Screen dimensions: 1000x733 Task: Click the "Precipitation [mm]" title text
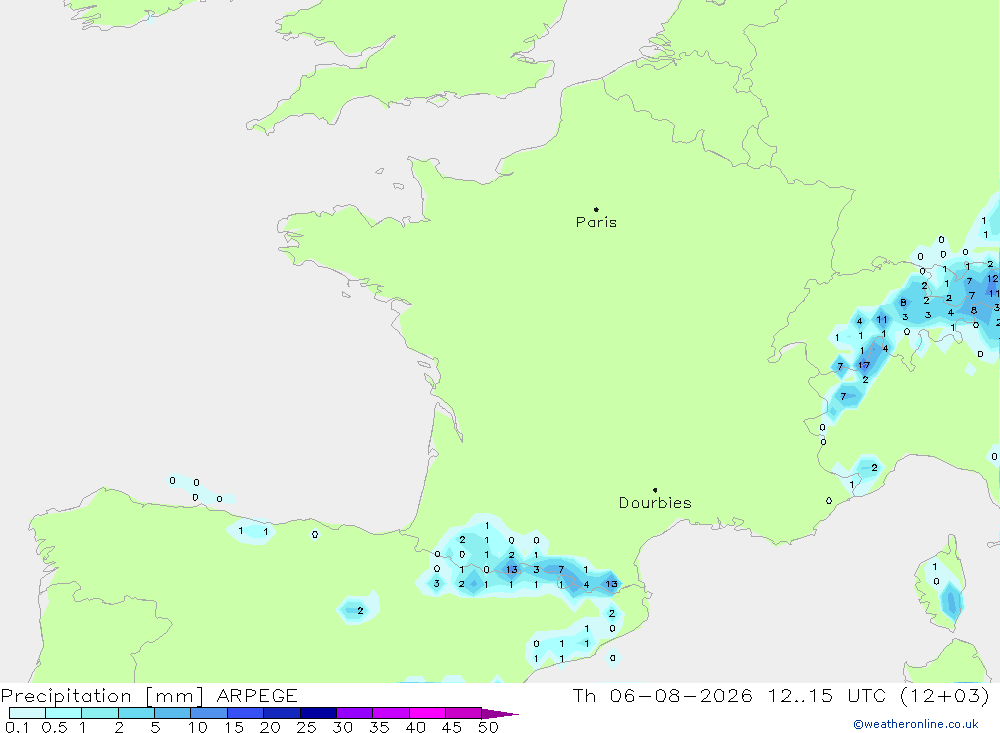coord(102,696)
